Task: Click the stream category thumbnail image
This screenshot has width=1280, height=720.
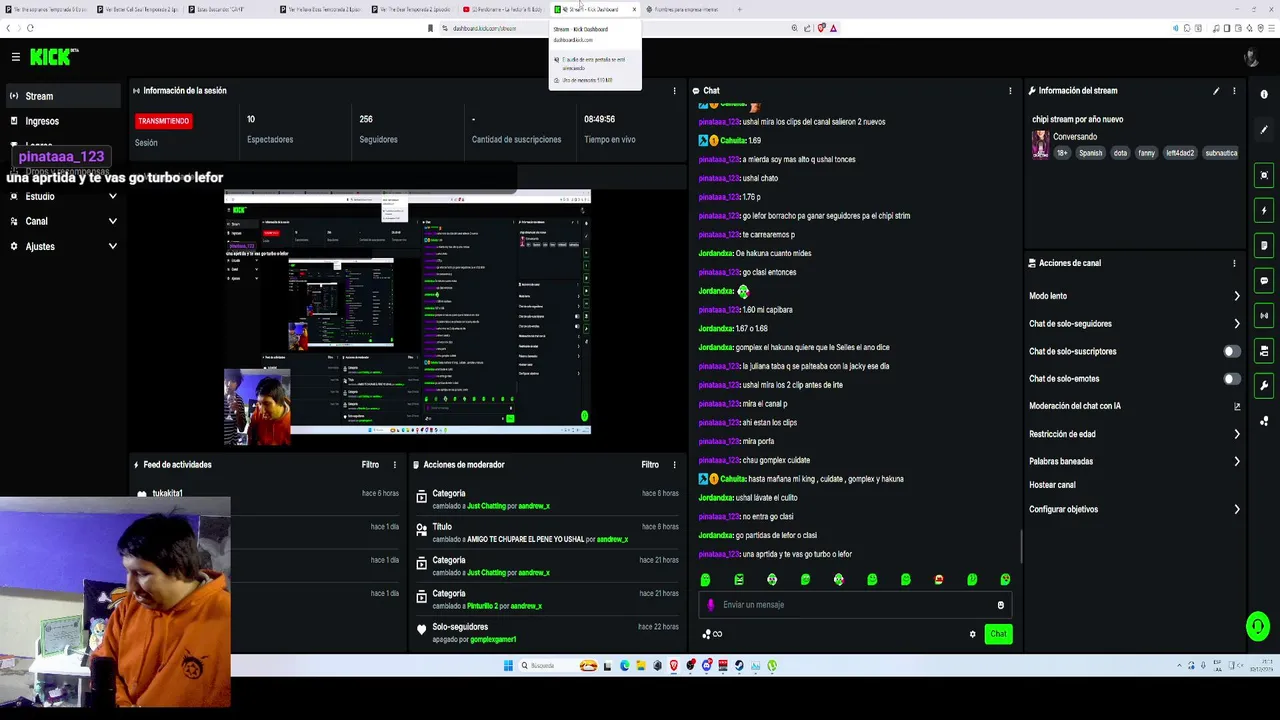Action: (x=1040, y=144)
